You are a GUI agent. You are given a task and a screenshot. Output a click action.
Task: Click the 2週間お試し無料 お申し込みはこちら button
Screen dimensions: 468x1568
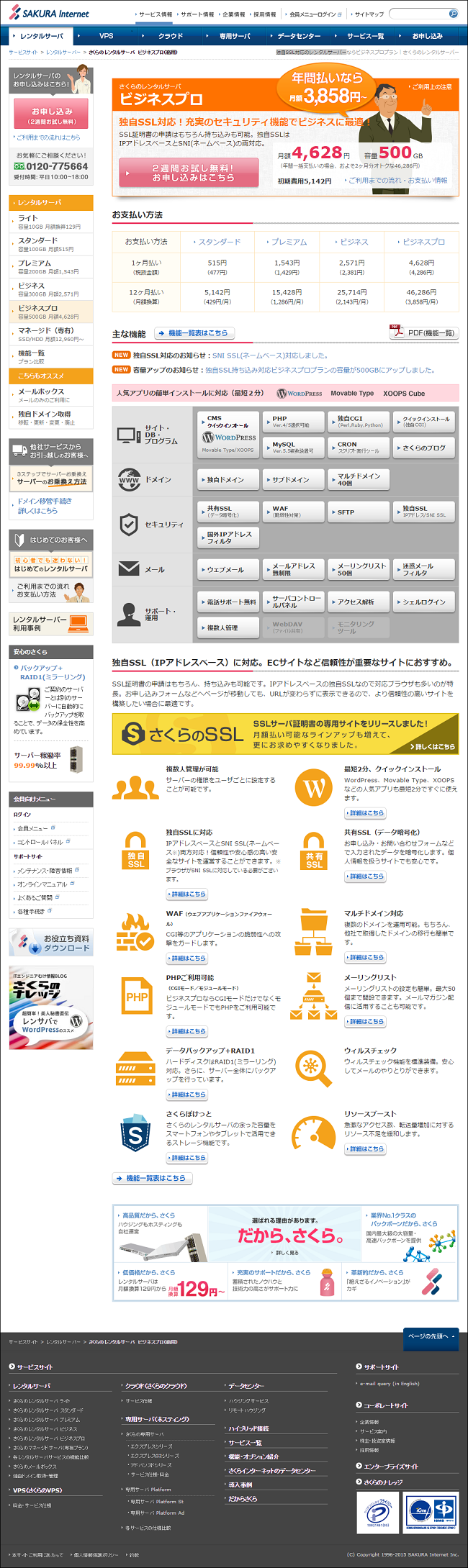(189, 173)
